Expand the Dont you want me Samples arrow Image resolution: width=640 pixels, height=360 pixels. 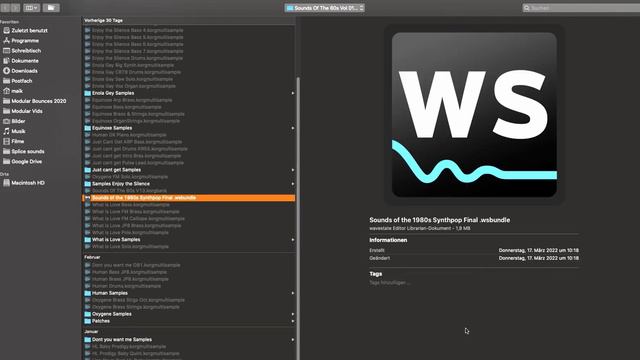tap(293, 340)
